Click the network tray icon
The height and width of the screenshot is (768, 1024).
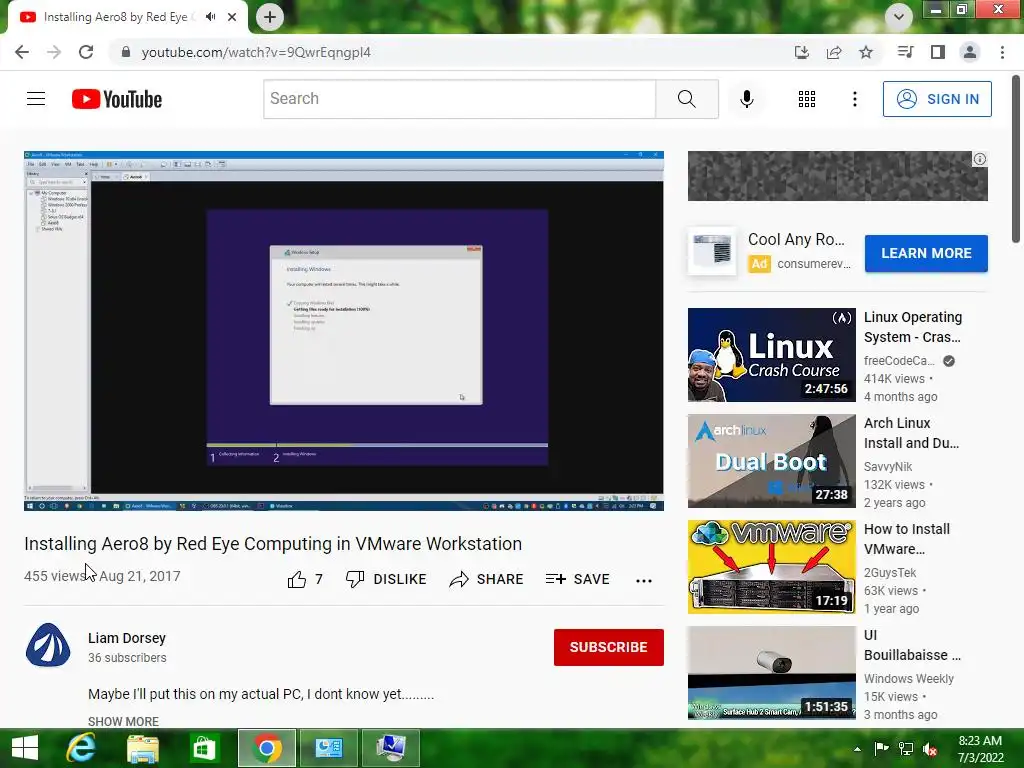tap(906, 749)
